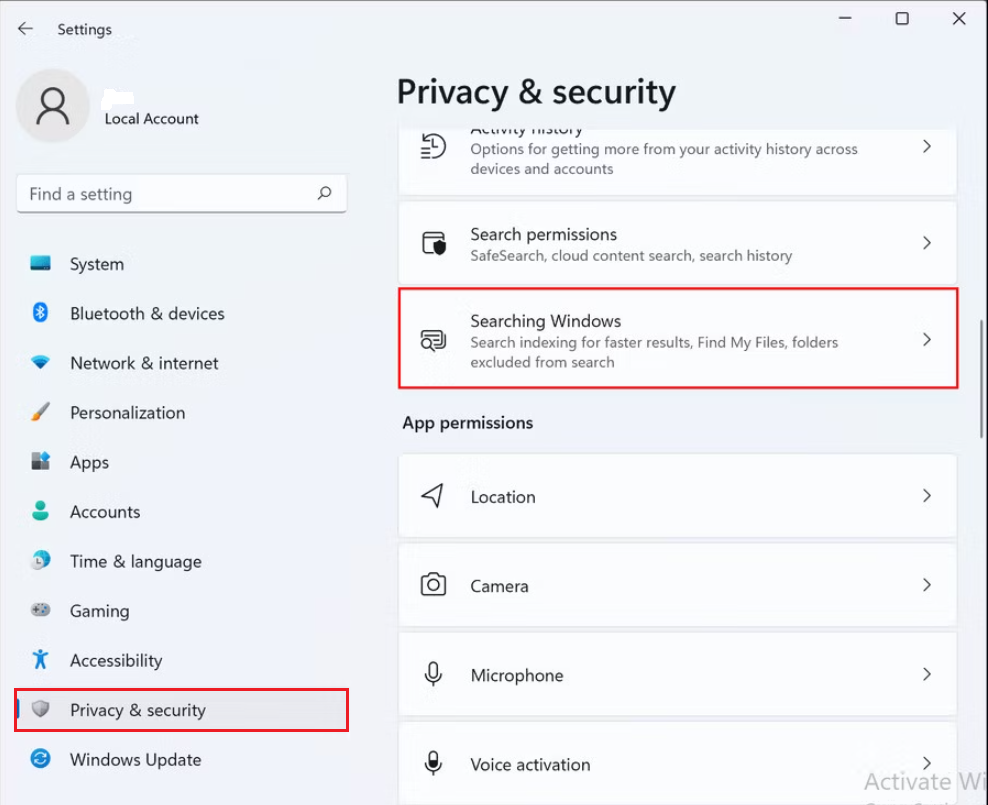Image resolution: width=988 pixels, height=805 pixels.
Task: Expand Microphone chevron
Action: pos(926,675)
